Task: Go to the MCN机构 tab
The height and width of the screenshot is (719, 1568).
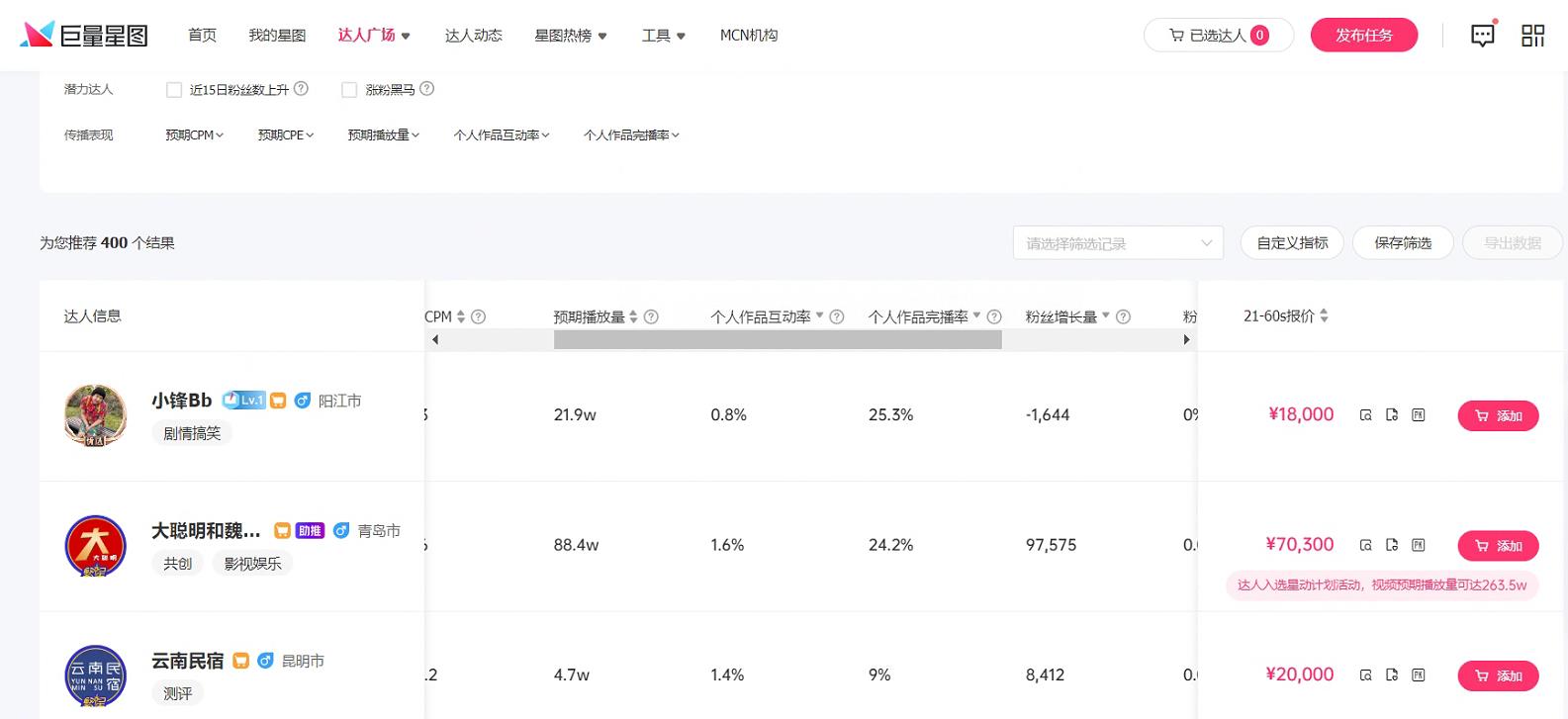Action: click(748, 36)
